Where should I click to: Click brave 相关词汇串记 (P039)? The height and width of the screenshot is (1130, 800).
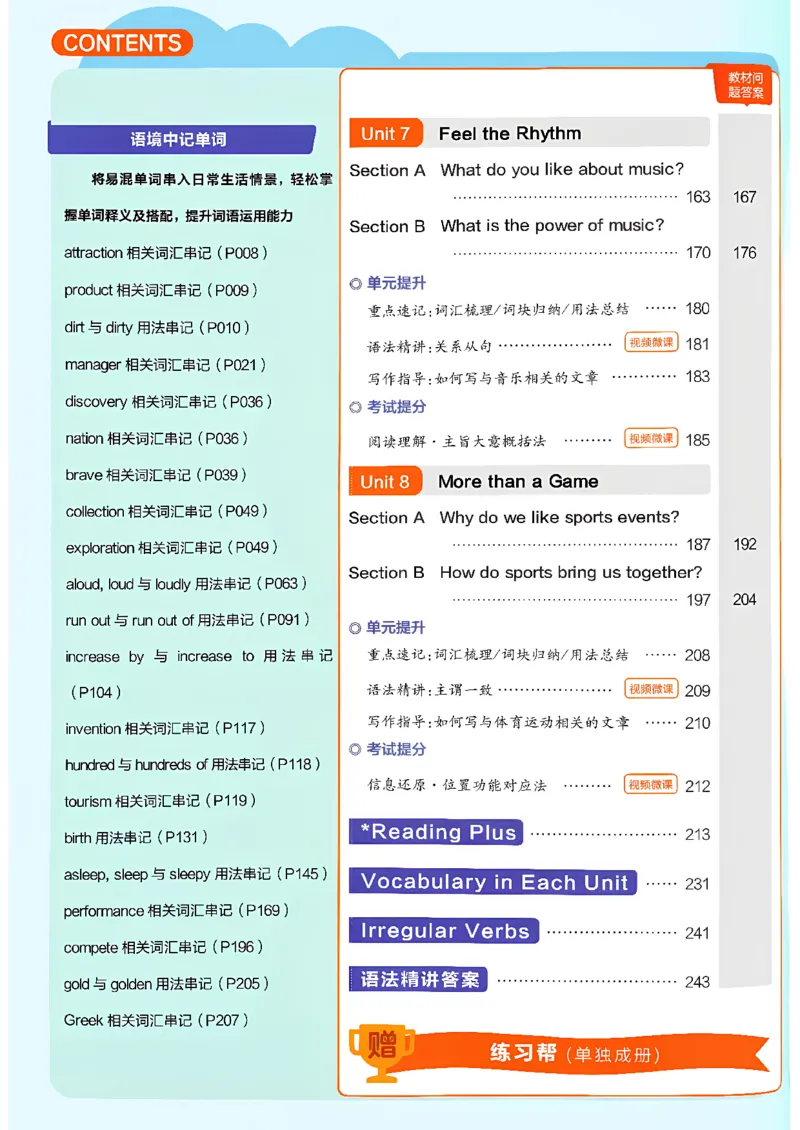click(x=156, y=475)
